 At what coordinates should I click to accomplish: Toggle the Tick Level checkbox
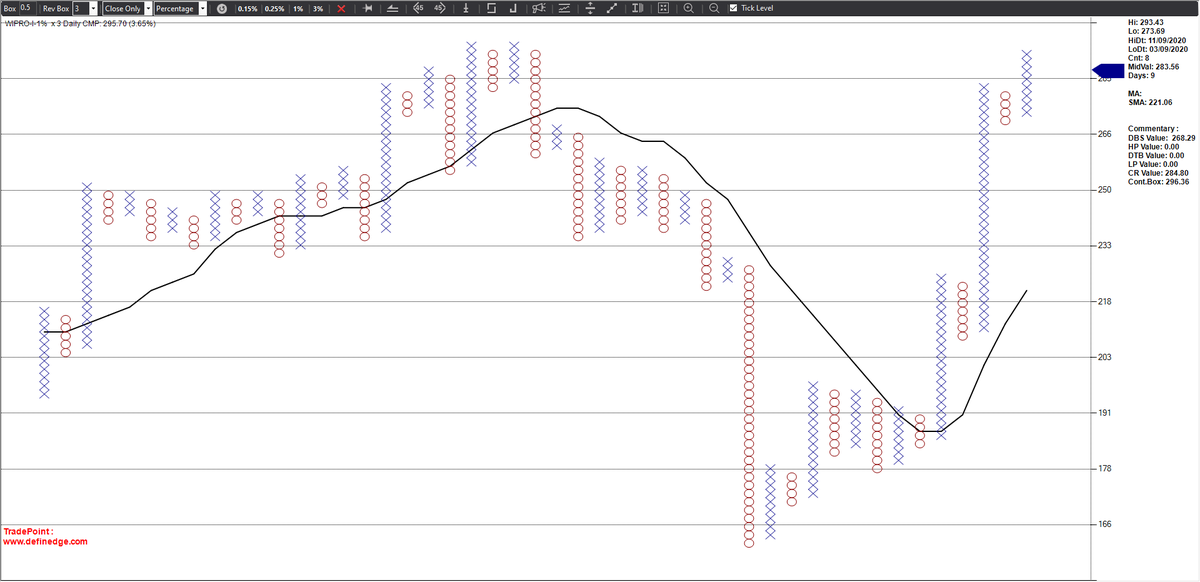click(733, 8)
